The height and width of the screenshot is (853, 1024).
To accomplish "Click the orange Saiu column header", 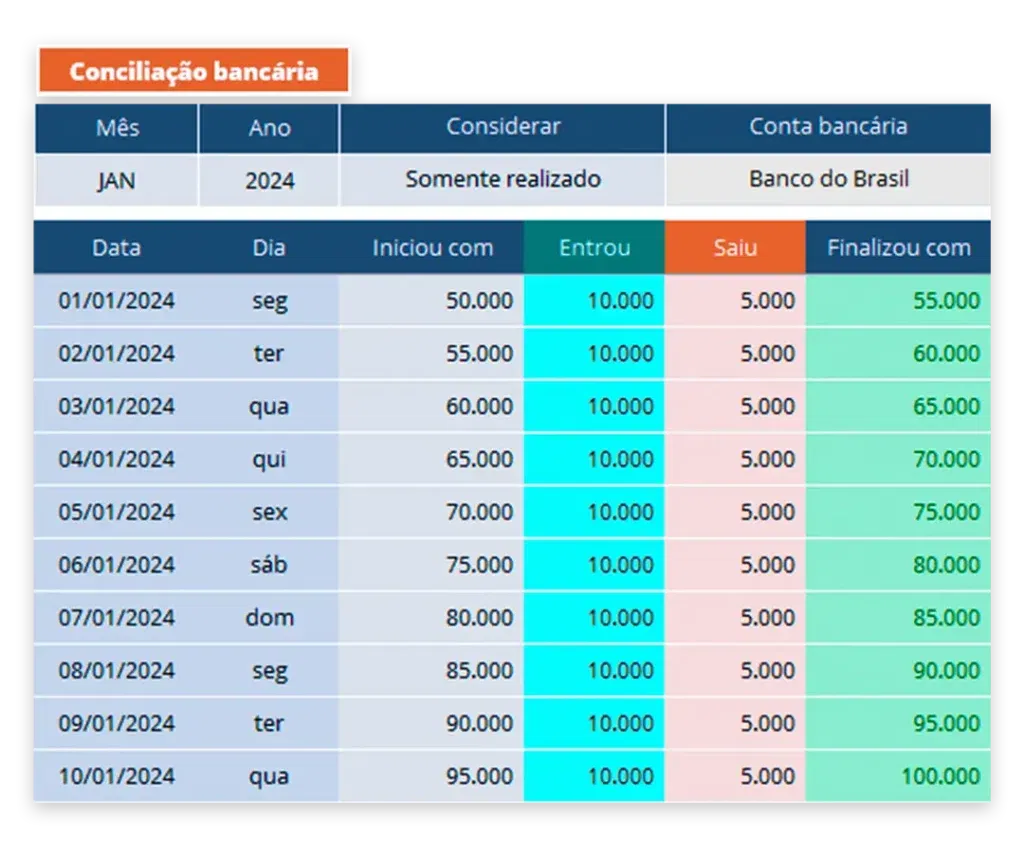I will [735, 248].
